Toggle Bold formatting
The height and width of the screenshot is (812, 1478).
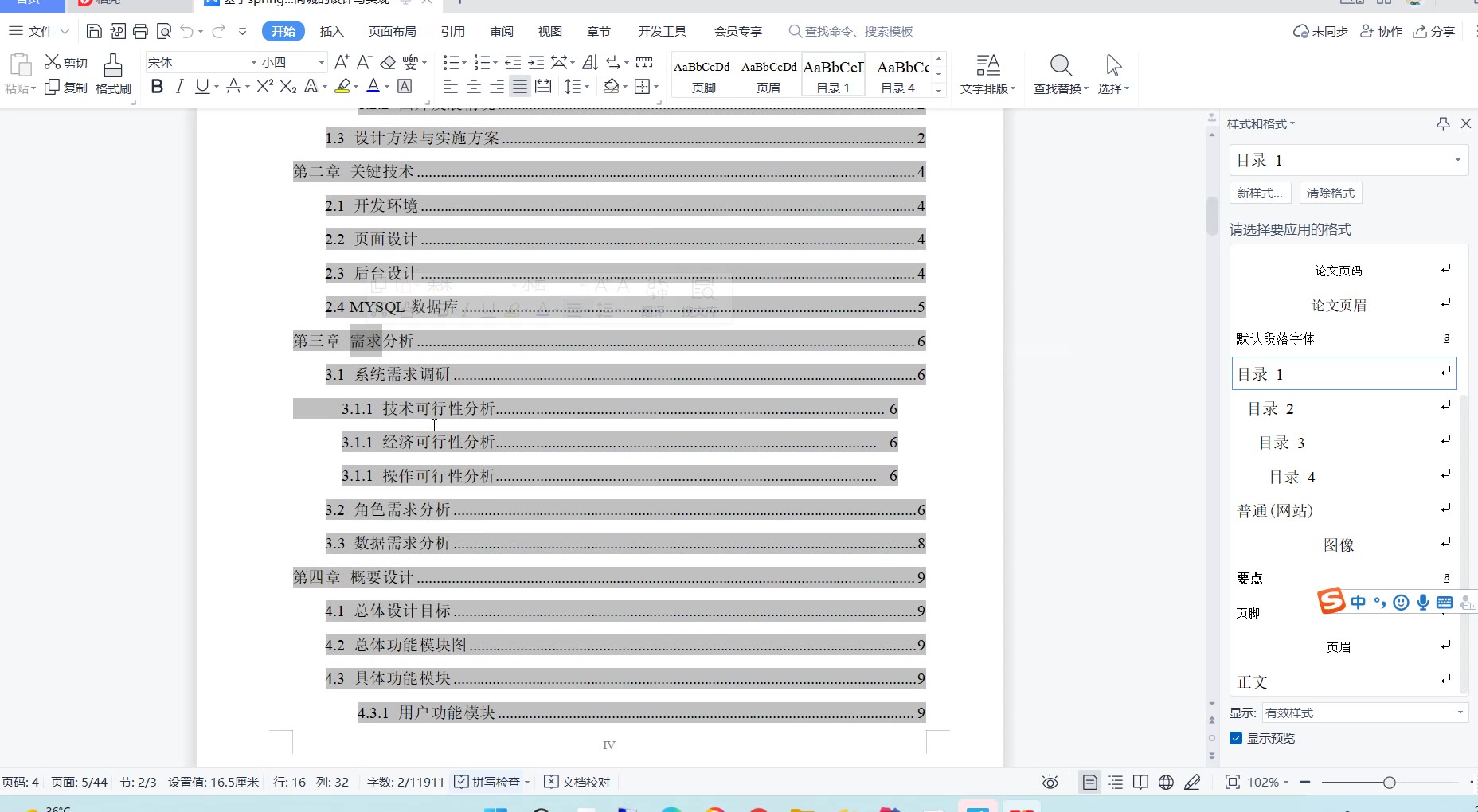coord(157,87)
